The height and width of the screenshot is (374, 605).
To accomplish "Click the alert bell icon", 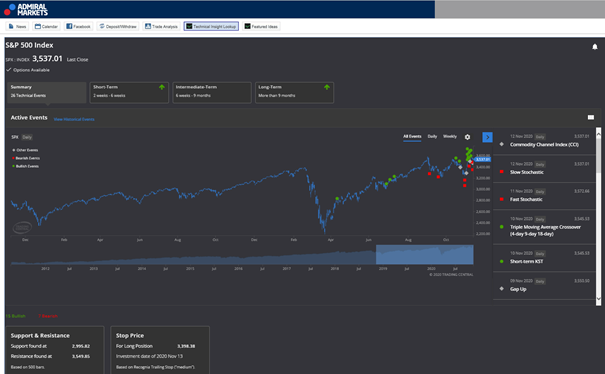I will pos(595,47).
